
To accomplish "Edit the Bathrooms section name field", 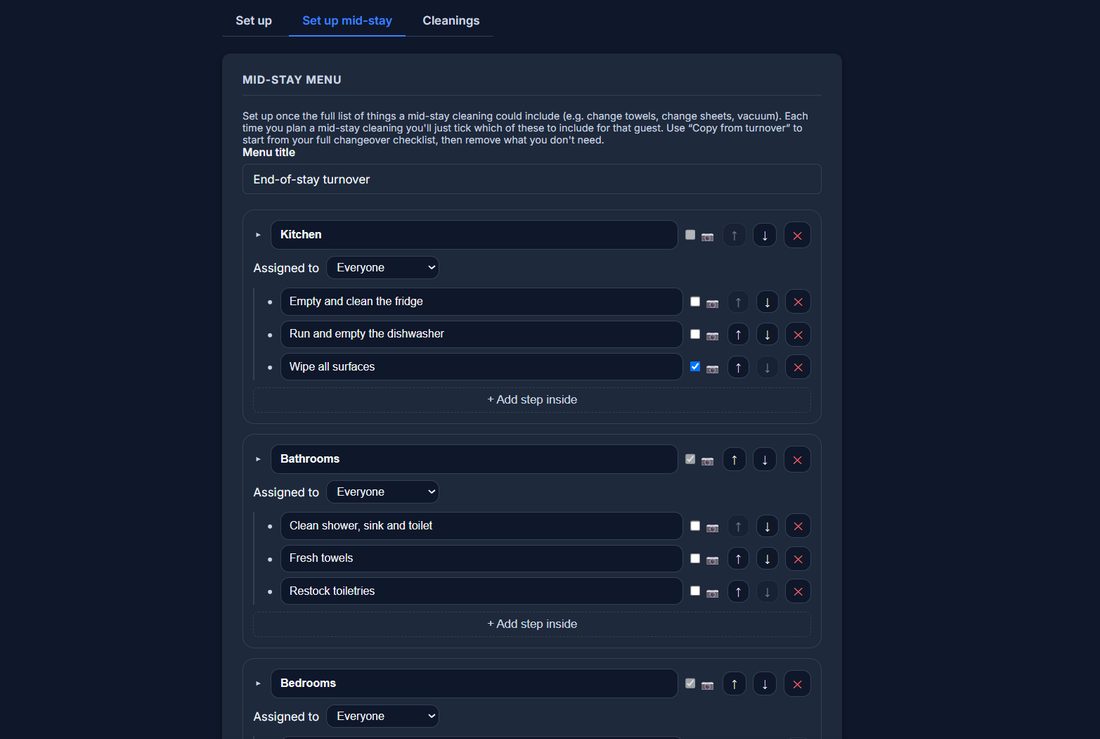I will pyautogui.click(x=474, y=459).
